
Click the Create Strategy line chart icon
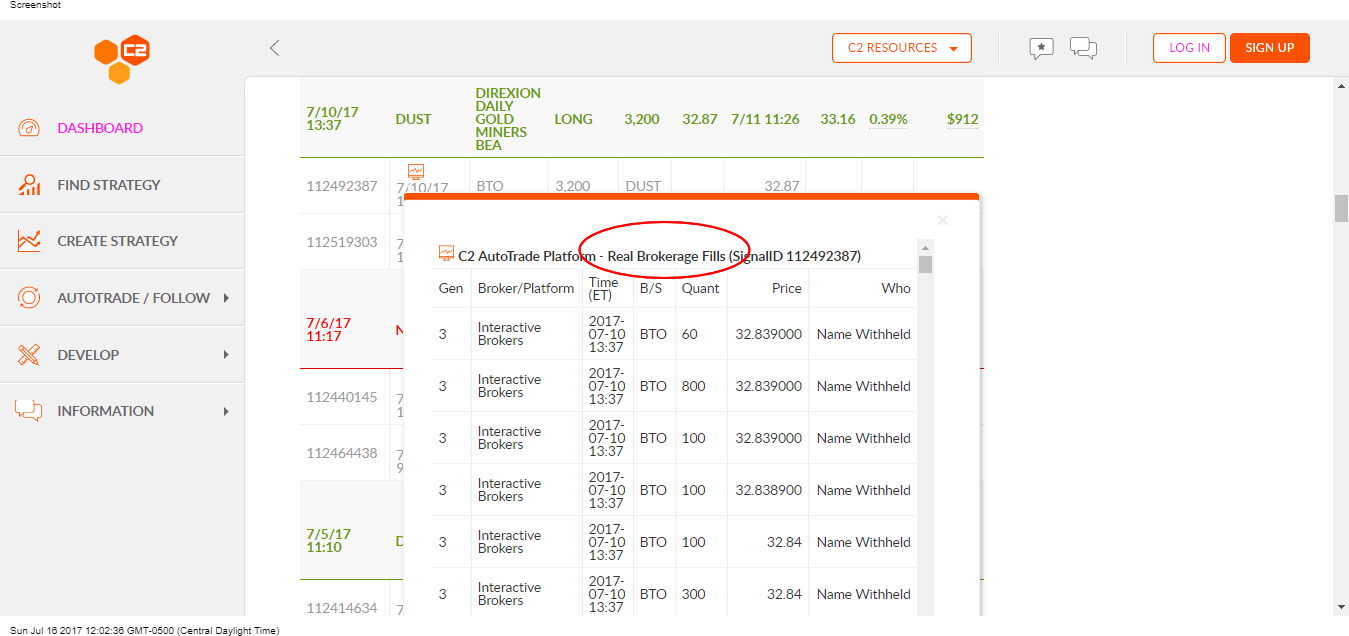coord(29,241)
